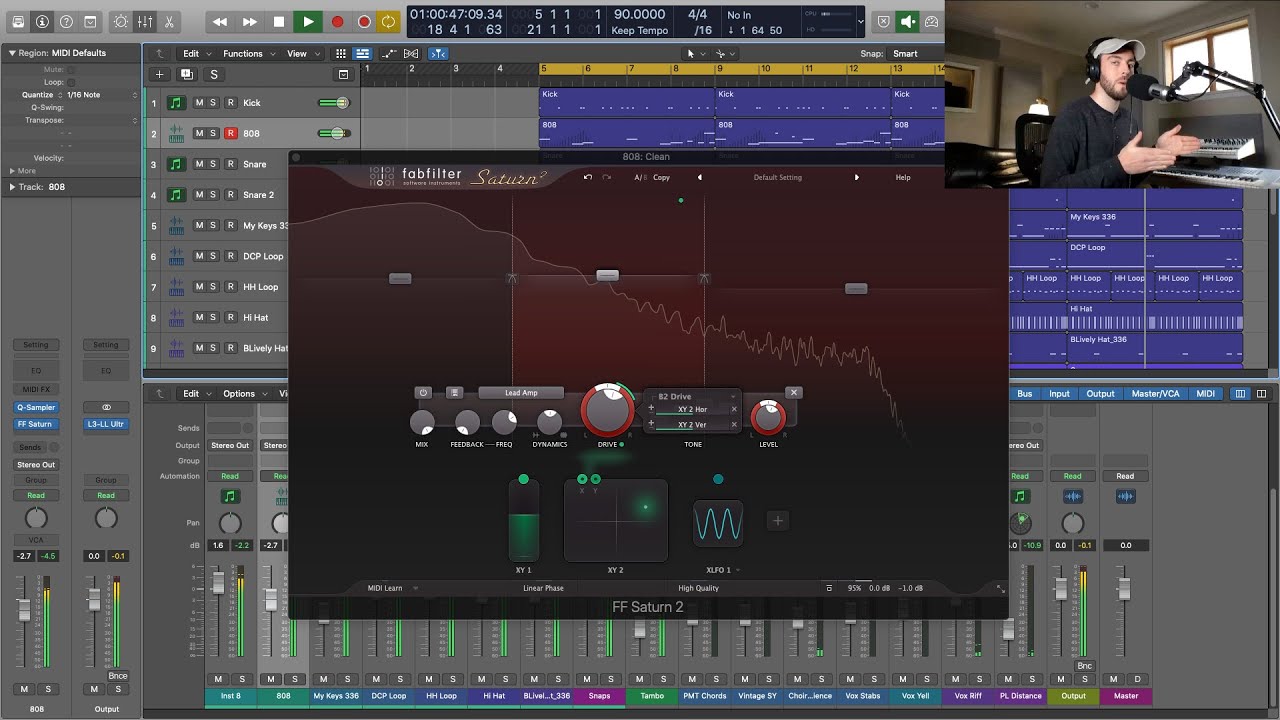The image size is (1280, 720).
Task: Click the Saturn Undo arrow
Action: 588,177
